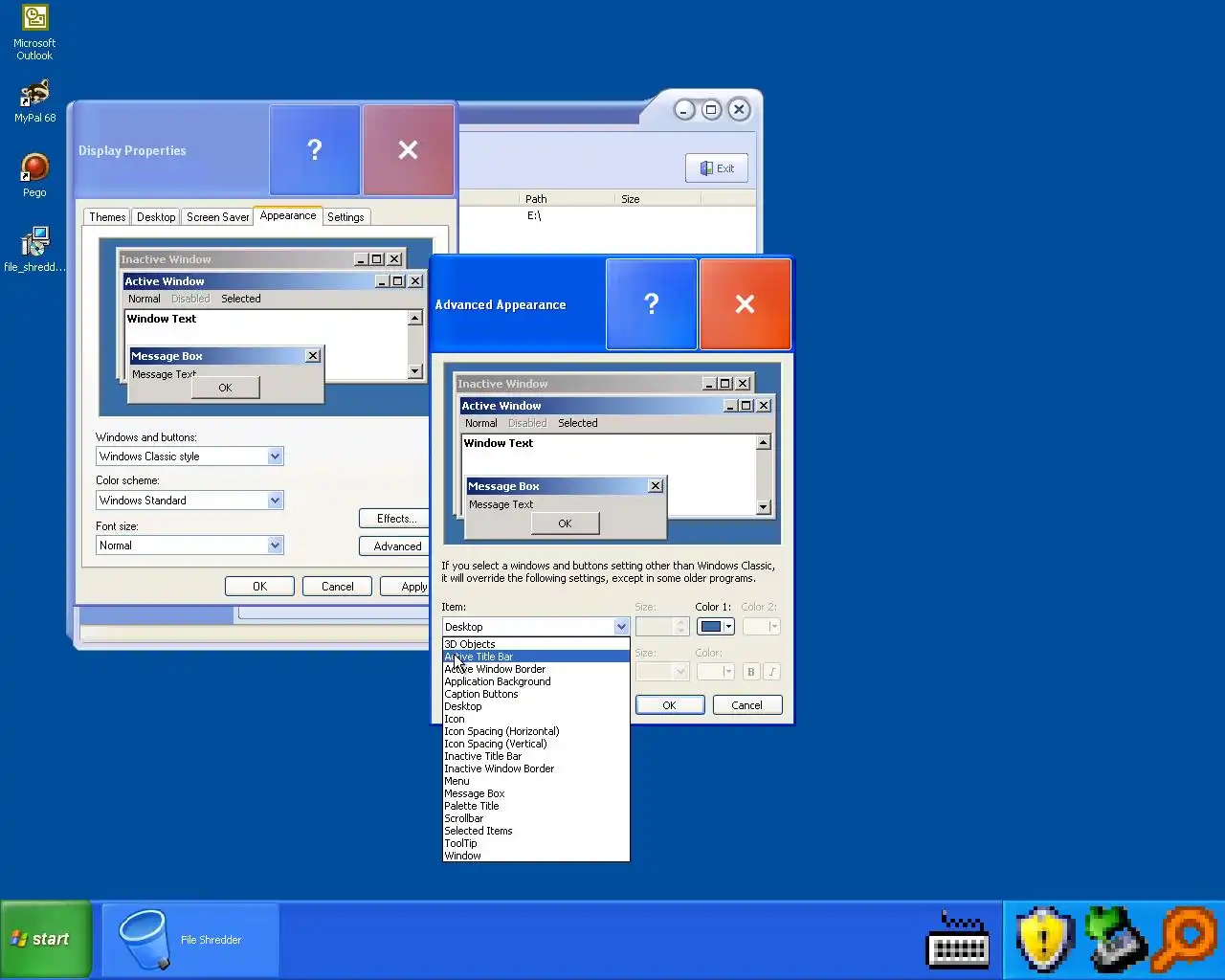Select Inactive Window Border item
The width and height of the screenshot is (1225, 980).
pyautogui.click(x=536, y=768)
